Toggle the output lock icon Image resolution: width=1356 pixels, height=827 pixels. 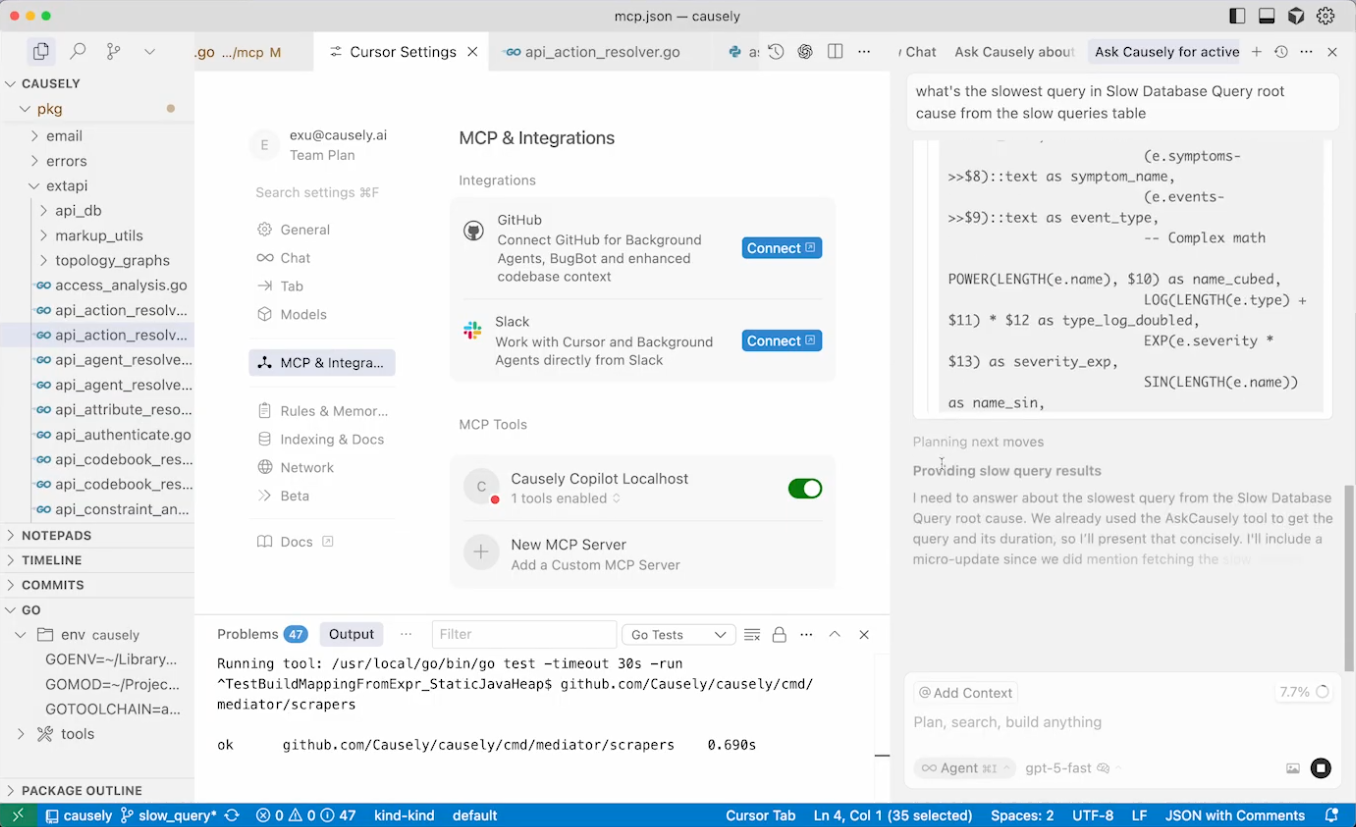pyautogui.click(x=779, y=634)
